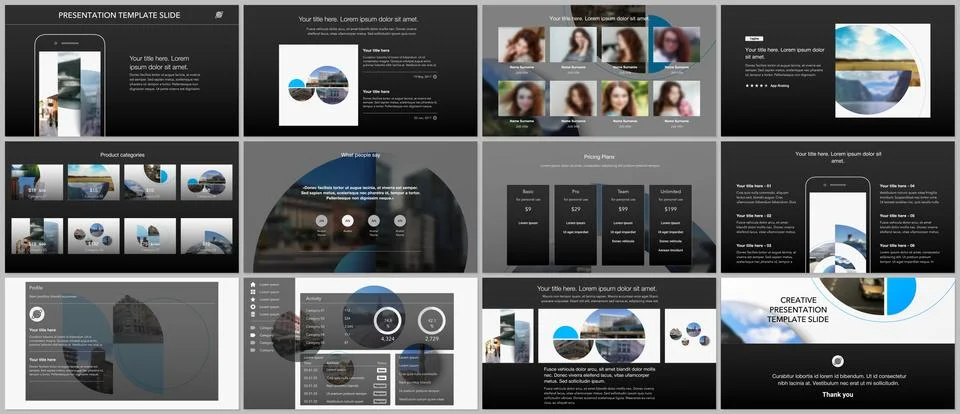Click the grid icon in dashboard sidebar
Screen dimensions: 960x414
tap(253, 292)
